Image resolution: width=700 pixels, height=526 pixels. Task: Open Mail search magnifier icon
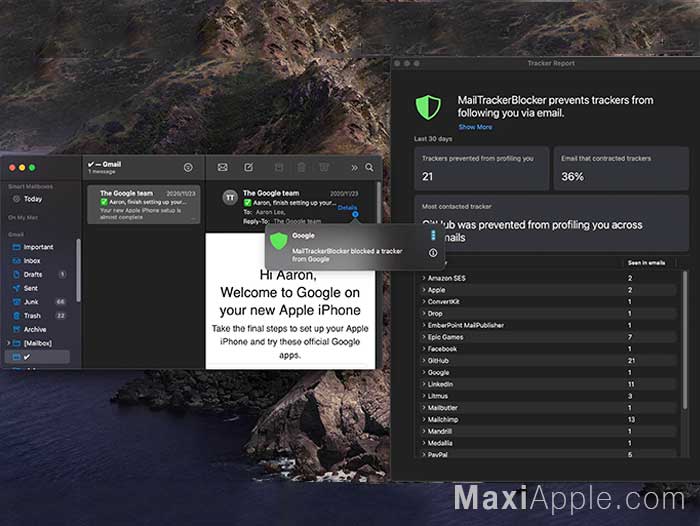point(369,167)
